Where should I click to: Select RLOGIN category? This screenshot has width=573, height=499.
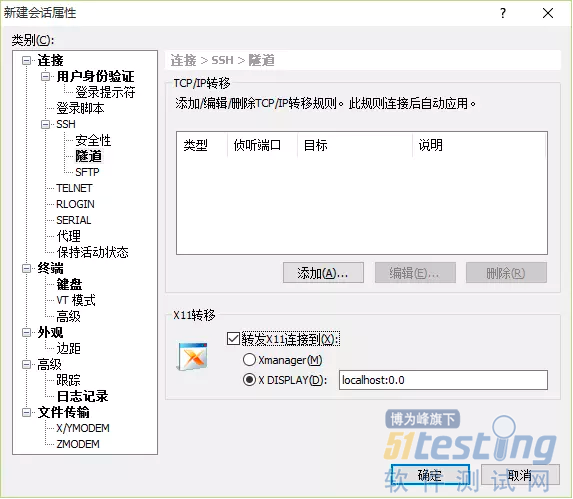(x=75, y=204)
